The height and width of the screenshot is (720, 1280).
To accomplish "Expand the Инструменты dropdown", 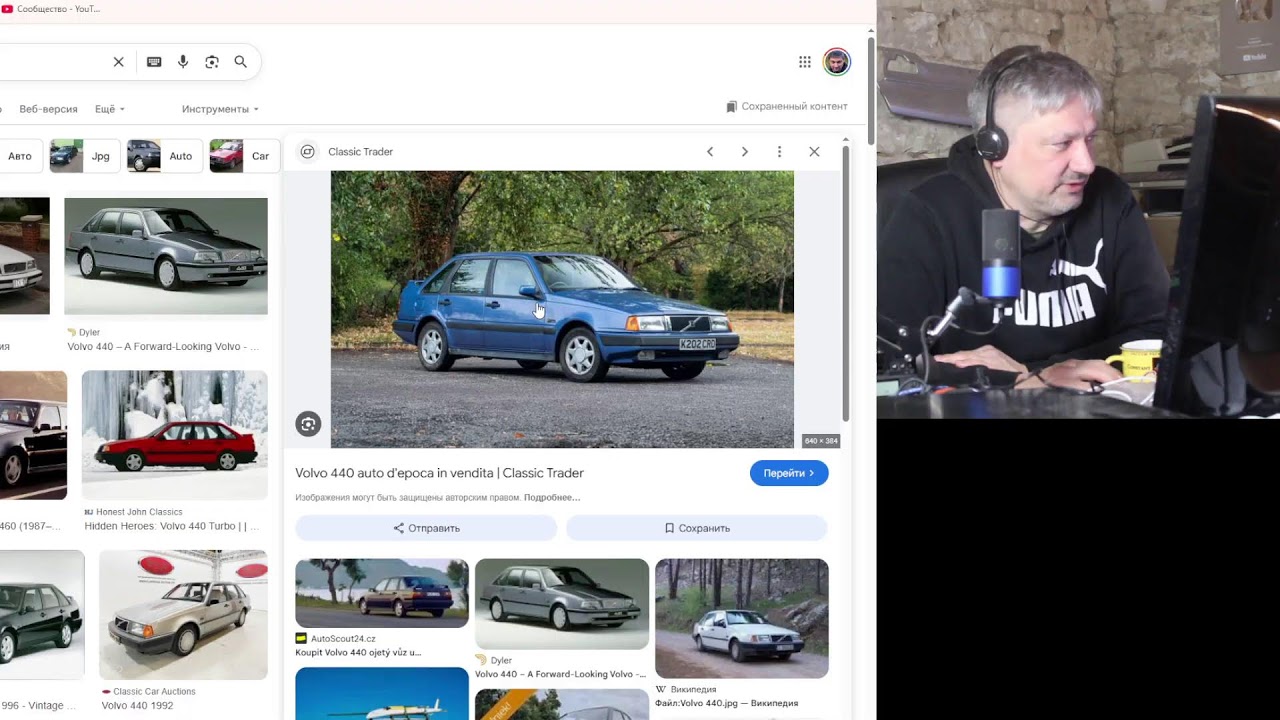I will tap(220, 109).
